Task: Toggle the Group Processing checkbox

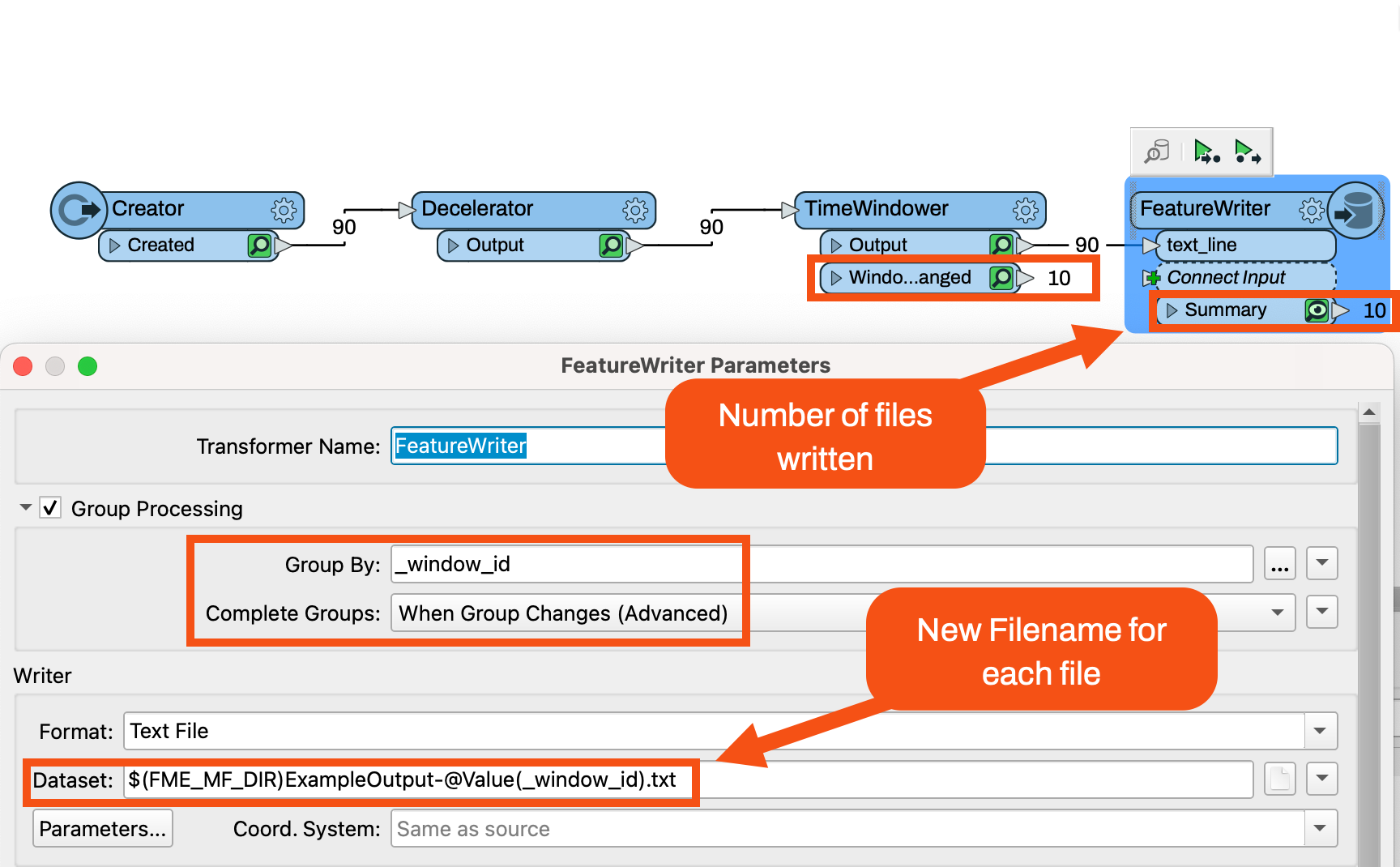Action: [x=50, y=508]
